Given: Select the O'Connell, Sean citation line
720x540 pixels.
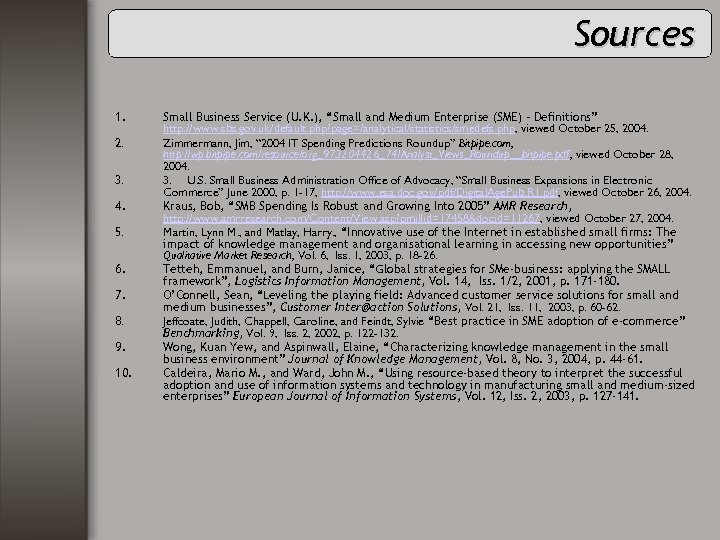Looking at the screenshot, I should [421, 295].
